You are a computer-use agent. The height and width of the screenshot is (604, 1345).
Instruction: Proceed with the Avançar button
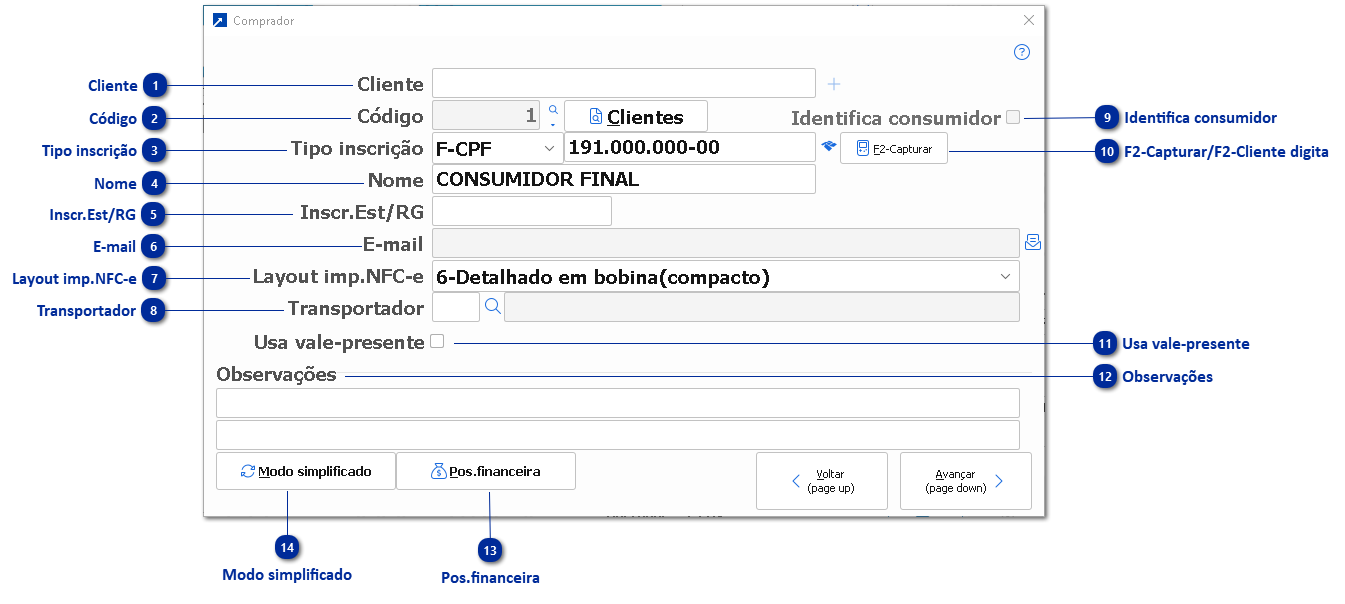click(965, 481)
